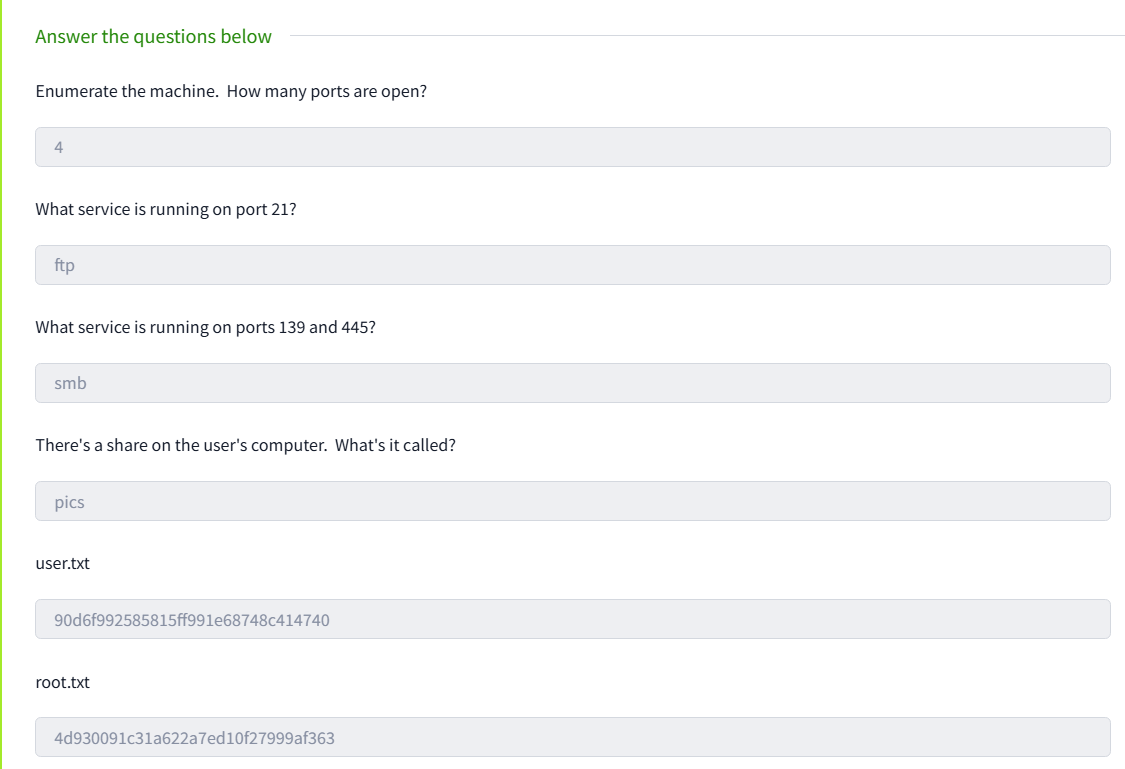Click the hash starting with 90d6f

pos(192,620)
